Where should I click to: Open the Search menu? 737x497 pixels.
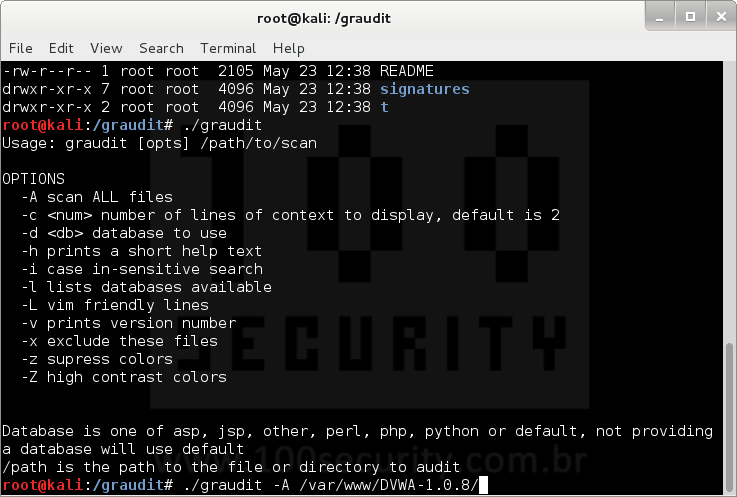(161, 48)
